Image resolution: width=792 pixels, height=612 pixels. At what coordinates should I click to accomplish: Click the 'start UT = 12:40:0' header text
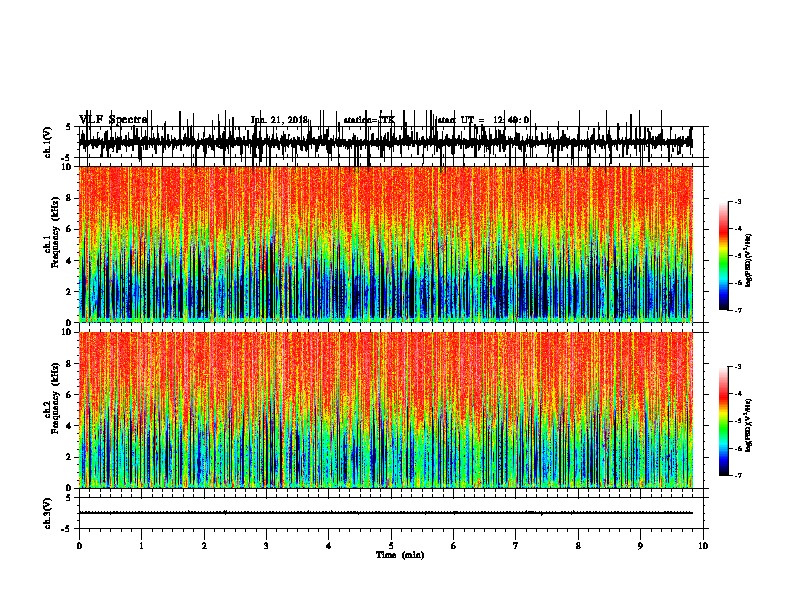[483, 120]
